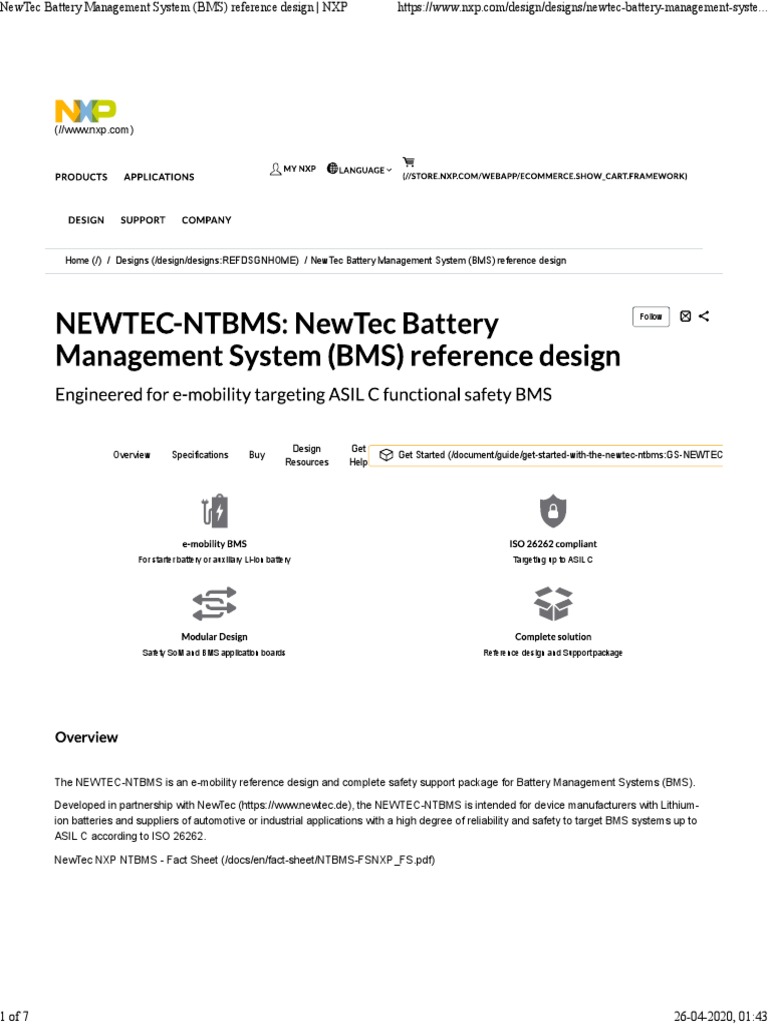Click the 'Reference design and Supportpackage' caption

click(553, 653)
